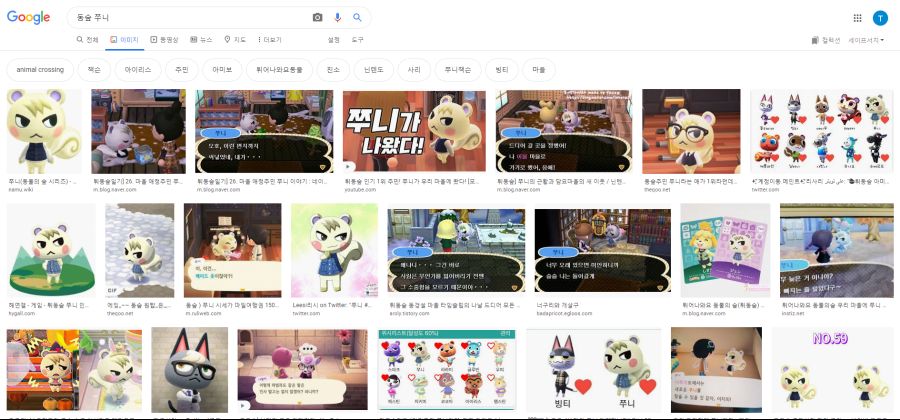Open the Google logo homepage link
Image resolution: width=900 pixels, height=420 pixels.
coord(28,18)
